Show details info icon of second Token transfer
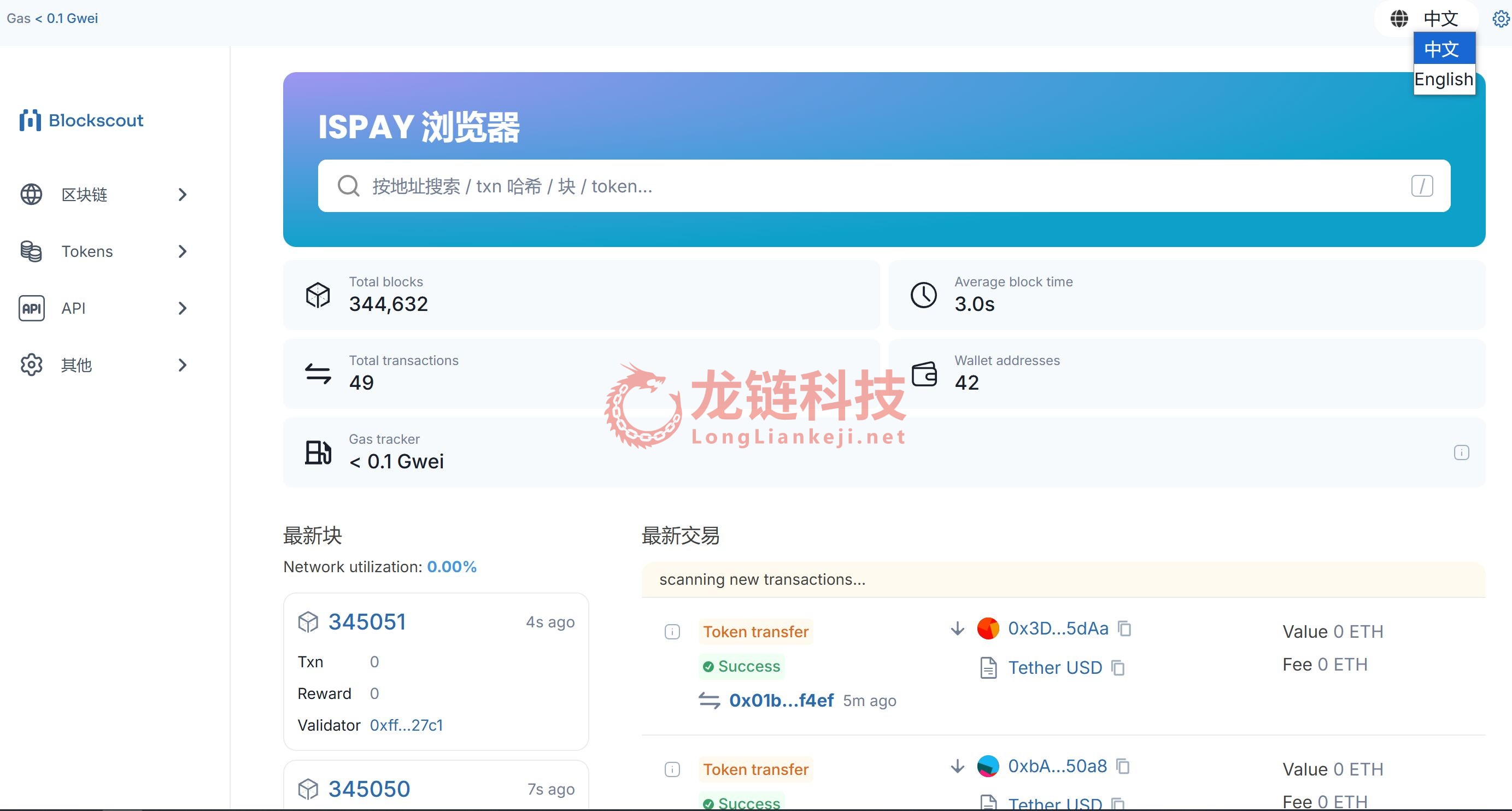 672,769
